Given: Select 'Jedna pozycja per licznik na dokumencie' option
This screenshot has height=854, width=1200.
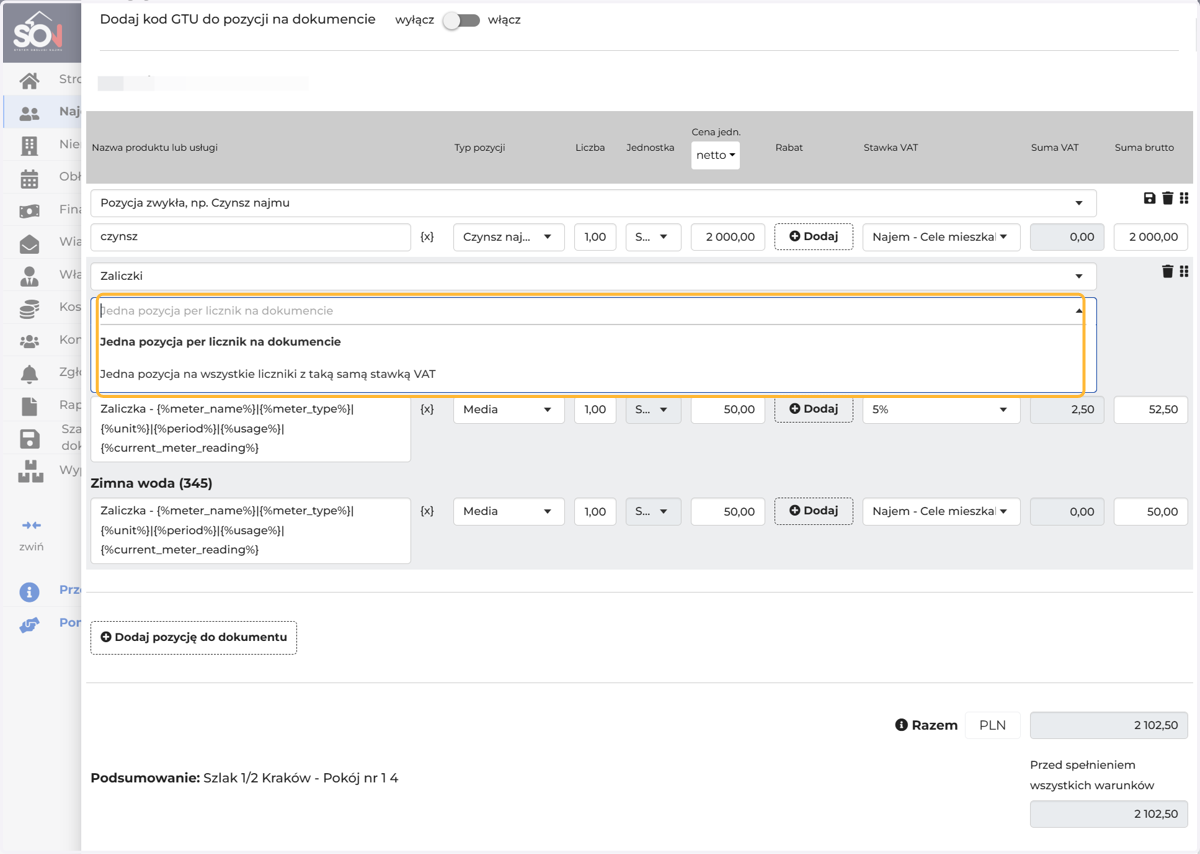Looking at the screenshot, I should tap(590, 342).
